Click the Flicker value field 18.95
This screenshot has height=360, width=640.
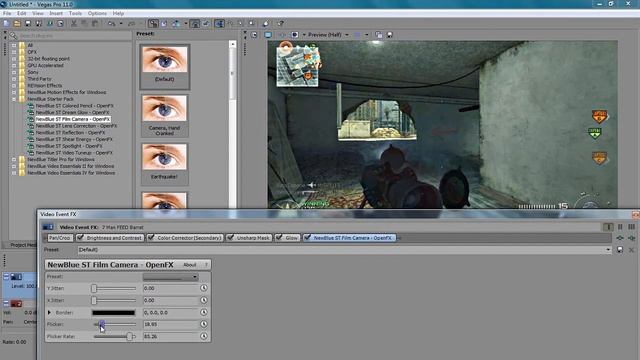pos(171,324)
